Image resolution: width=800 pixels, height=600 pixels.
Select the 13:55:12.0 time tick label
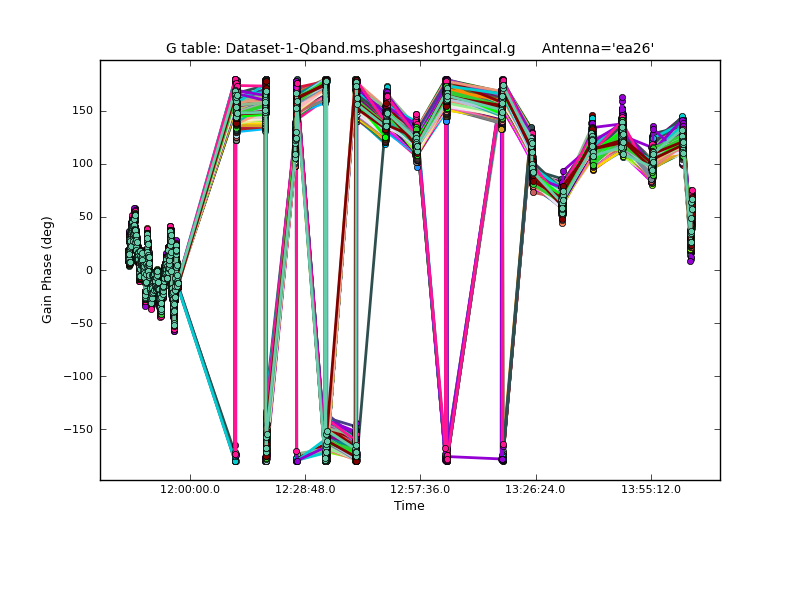(652, 489)
